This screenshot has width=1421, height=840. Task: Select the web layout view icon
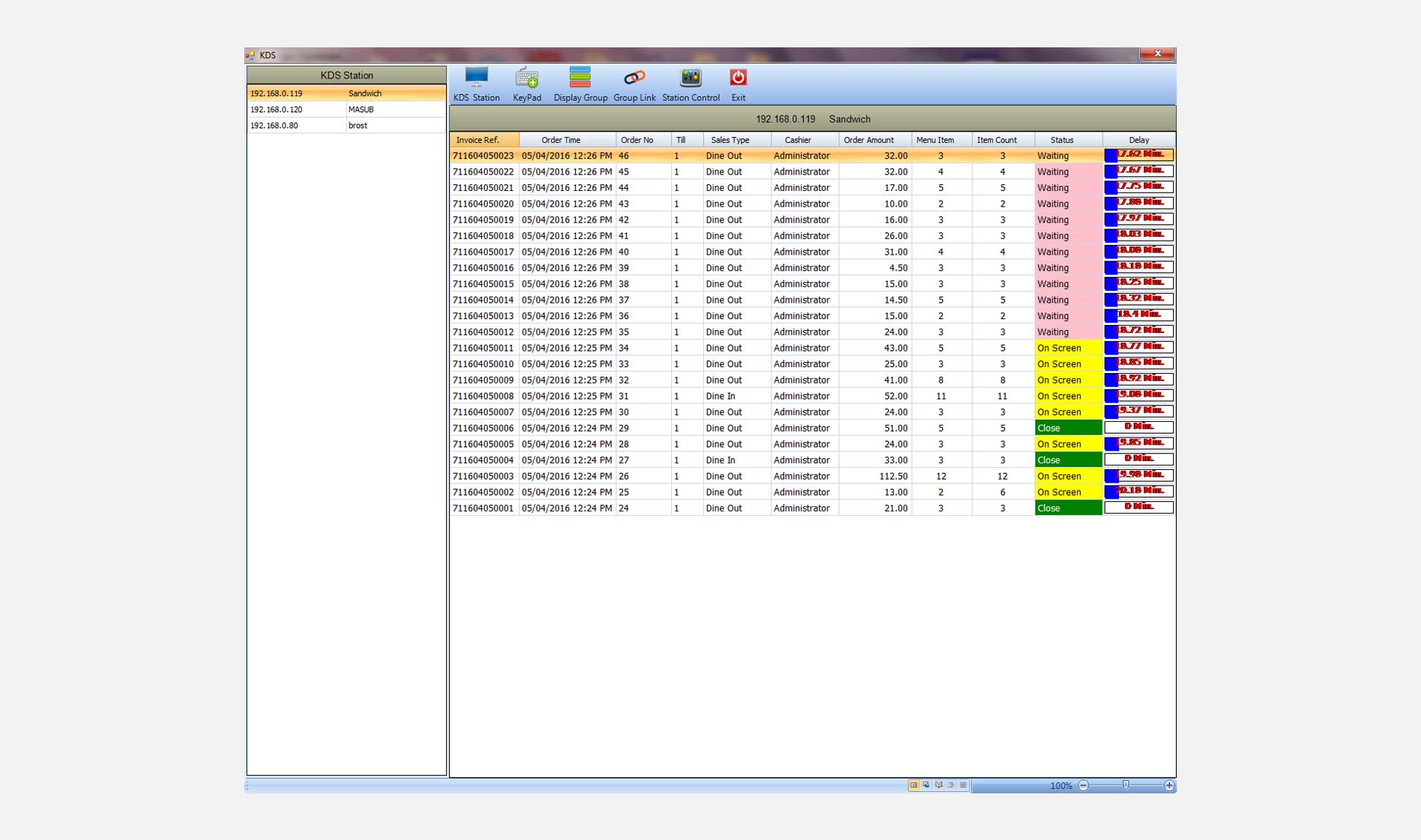[x=926, y=785]
